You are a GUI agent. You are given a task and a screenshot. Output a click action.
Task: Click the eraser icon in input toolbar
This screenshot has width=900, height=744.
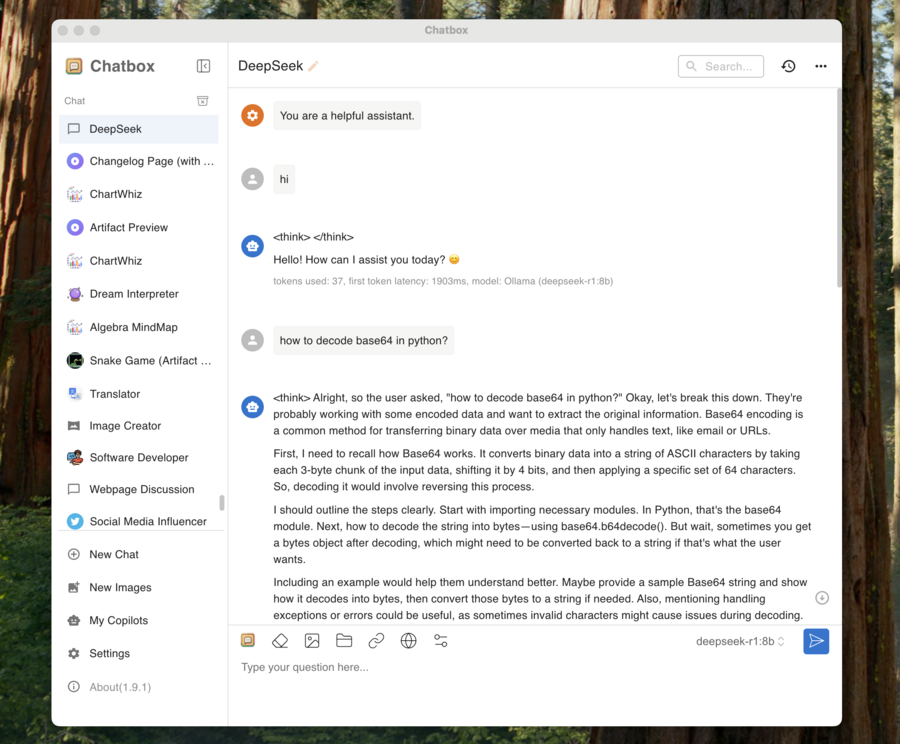tap(280, 641)
